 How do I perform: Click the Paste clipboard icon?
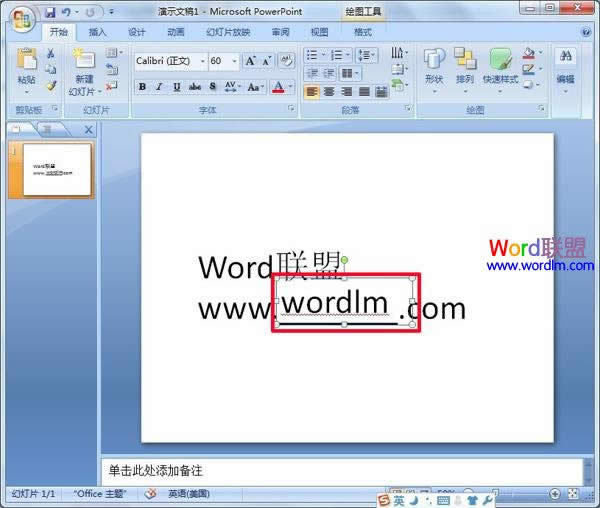[26, 59]
